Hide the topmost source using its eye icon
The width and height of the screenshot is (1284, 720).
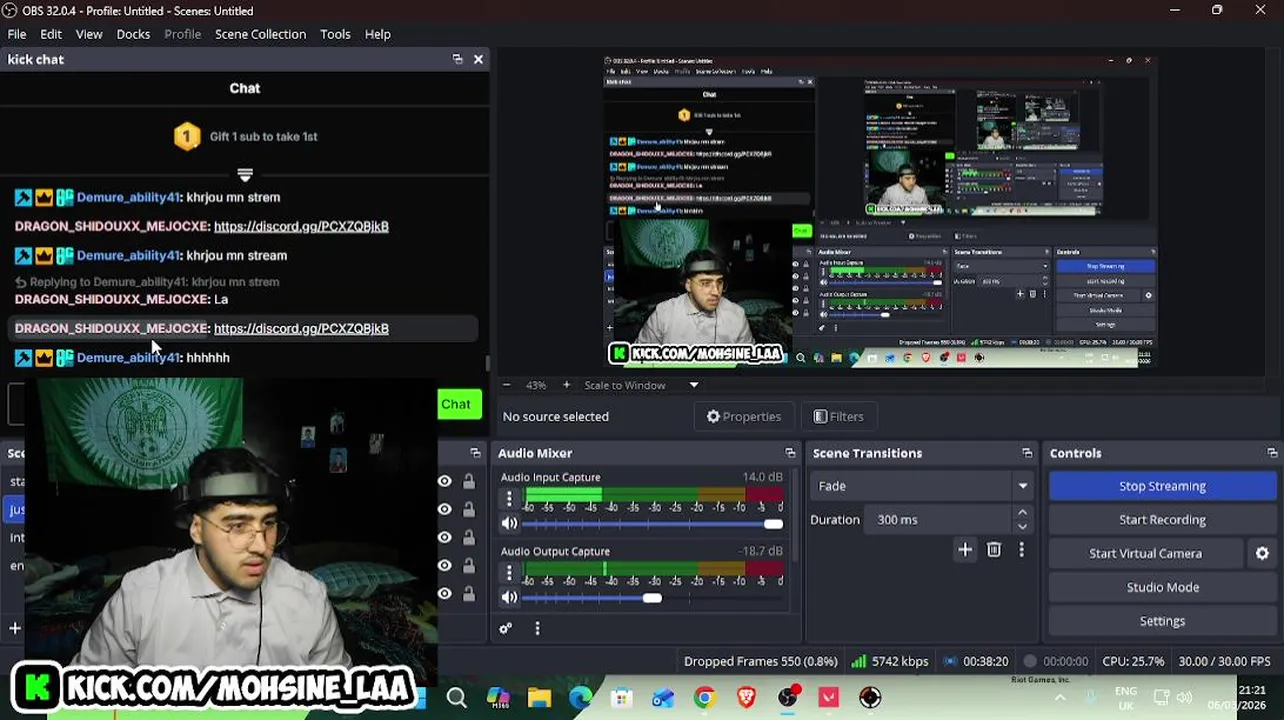[444, 481]
